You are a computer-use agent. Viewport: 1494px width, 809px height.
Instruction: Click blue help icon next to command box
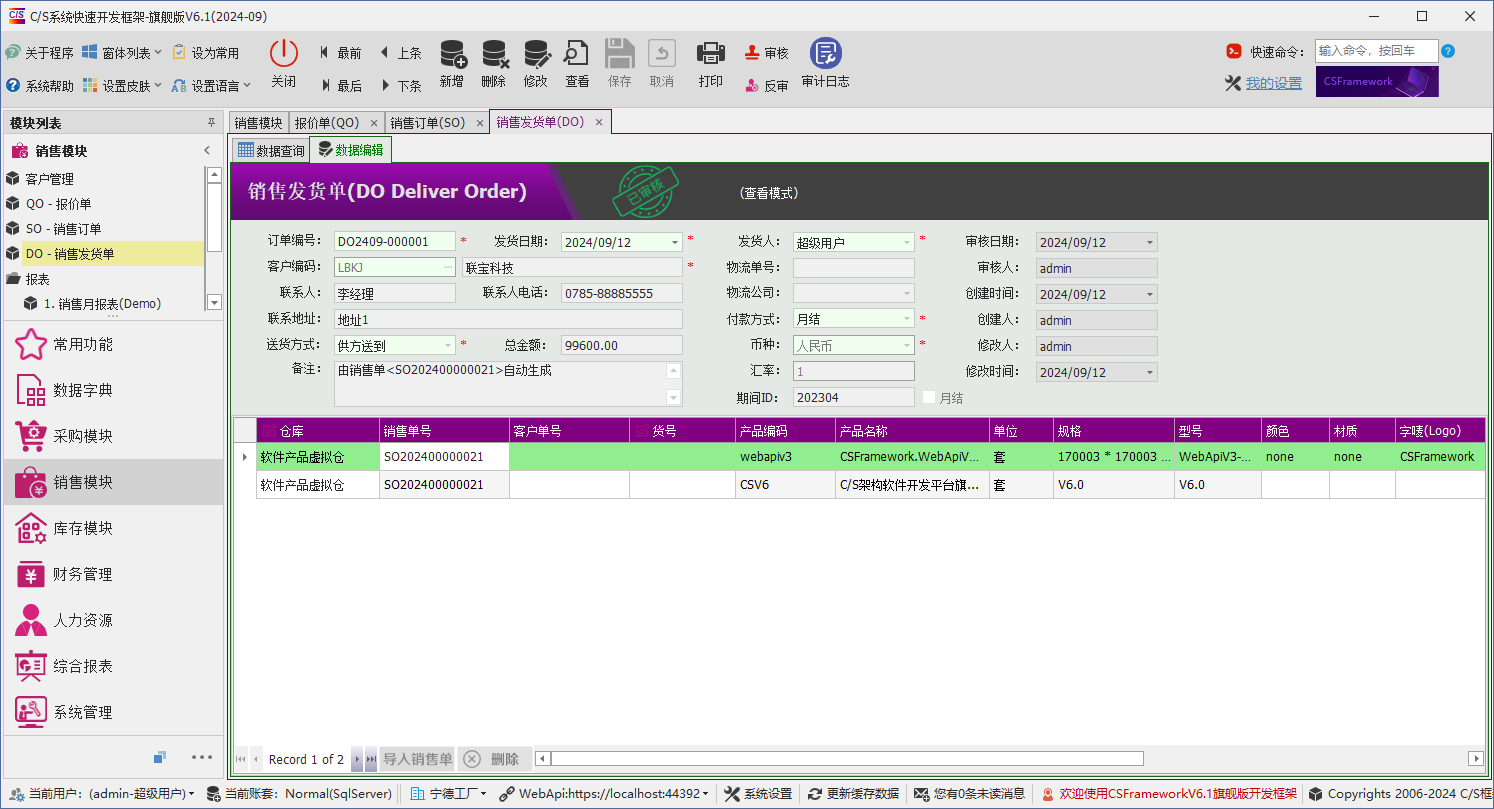pos(1448,51)
